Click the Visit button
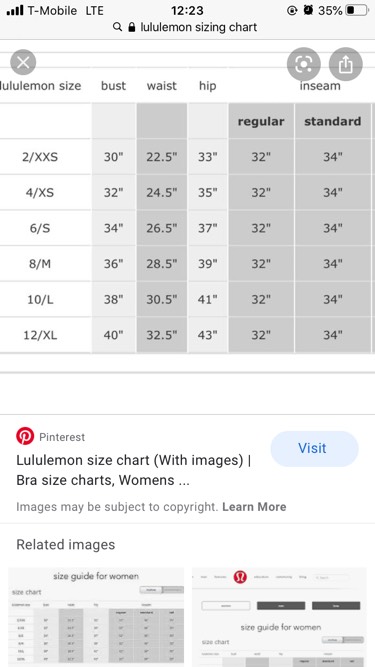This screenshot has width=375, height=667. (x=314, y=448)
